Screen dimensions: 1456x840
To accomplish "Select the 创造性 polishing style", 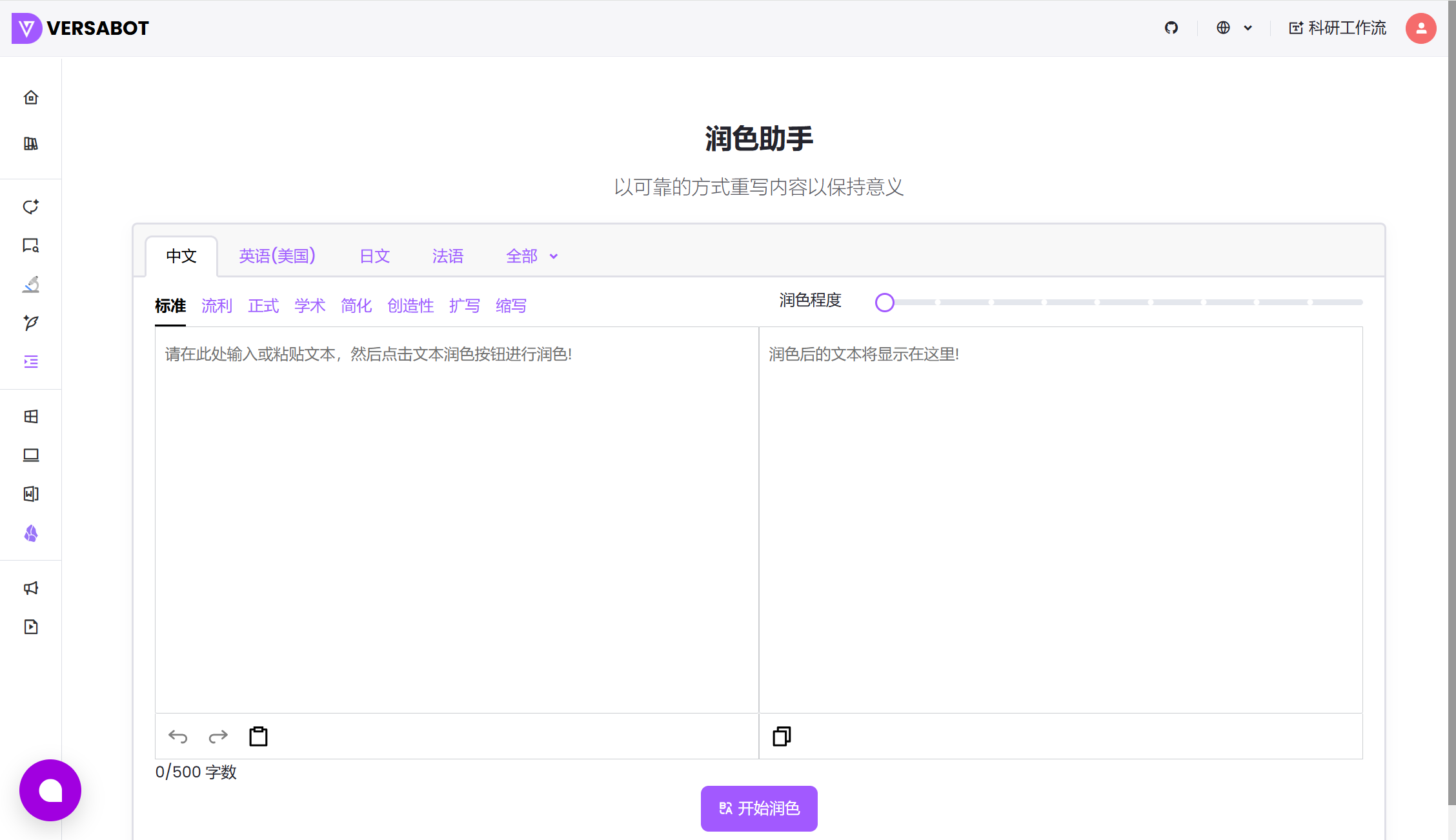I will (410, 306).
